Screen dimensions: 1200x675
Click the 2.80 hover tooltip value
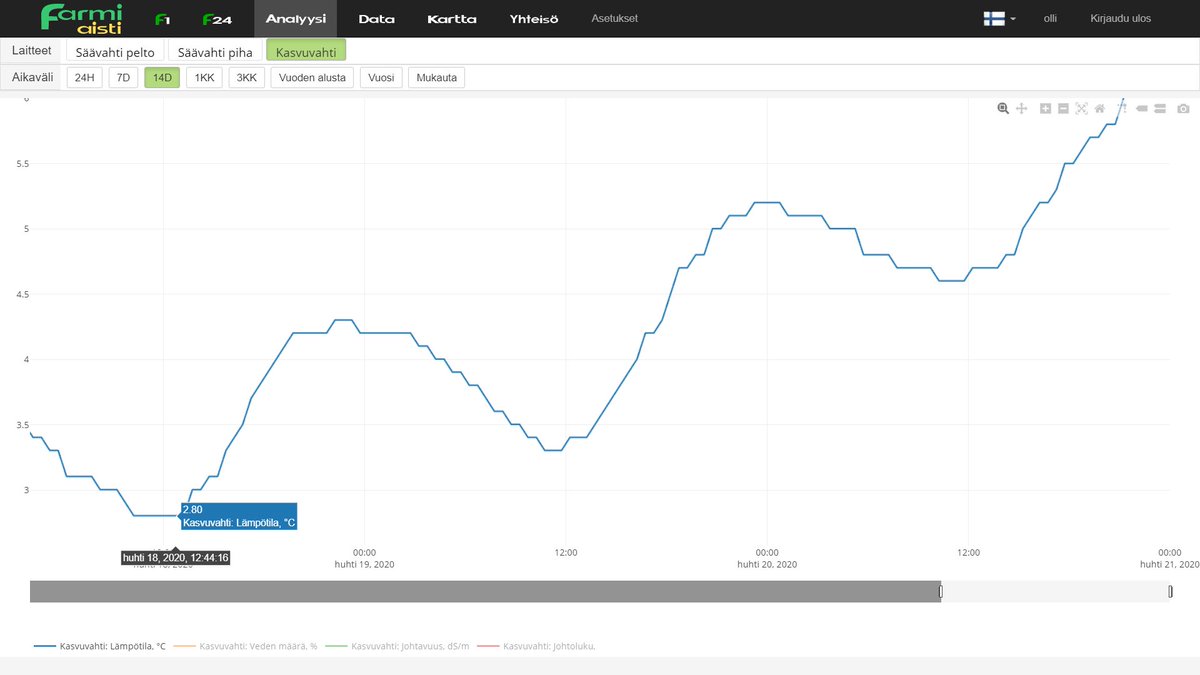pyautogui.click(x=192, y=510)
